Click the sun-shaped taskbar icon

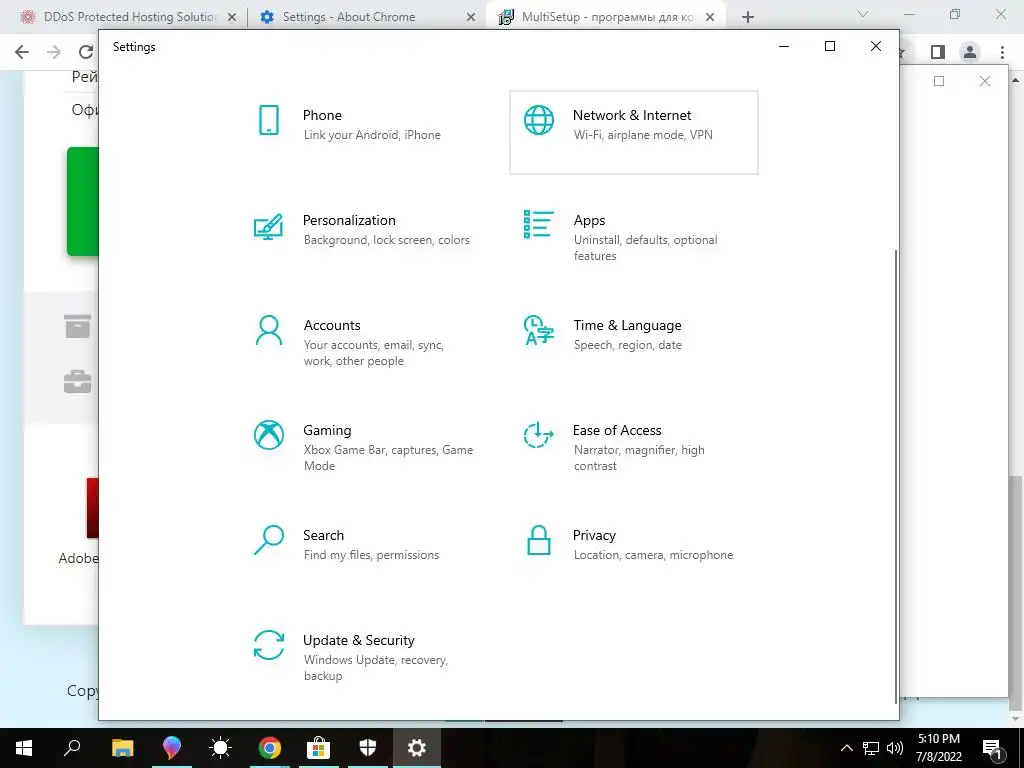click(220, 748)
